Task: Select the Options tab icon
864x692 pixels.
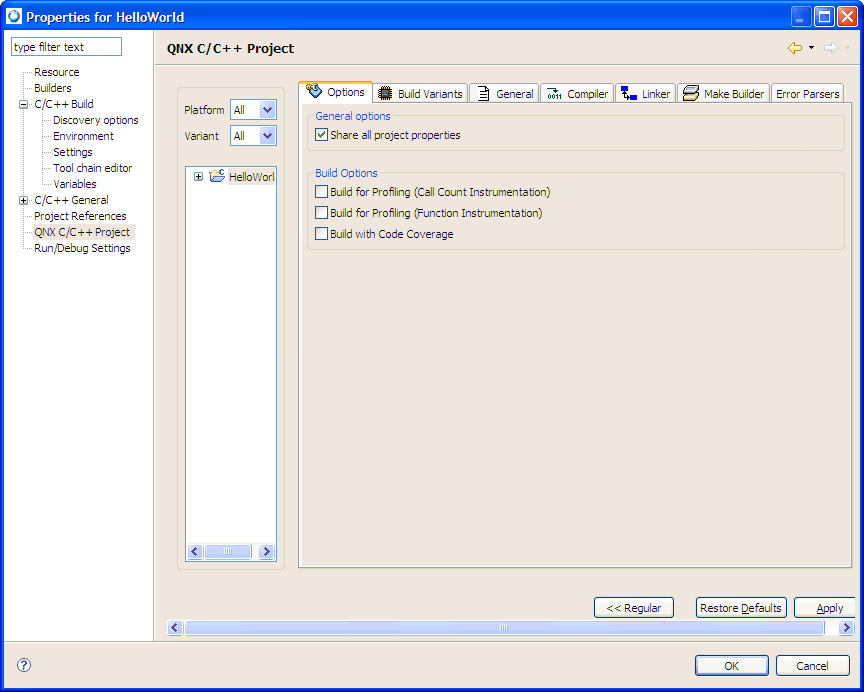Action: (315, 91)
